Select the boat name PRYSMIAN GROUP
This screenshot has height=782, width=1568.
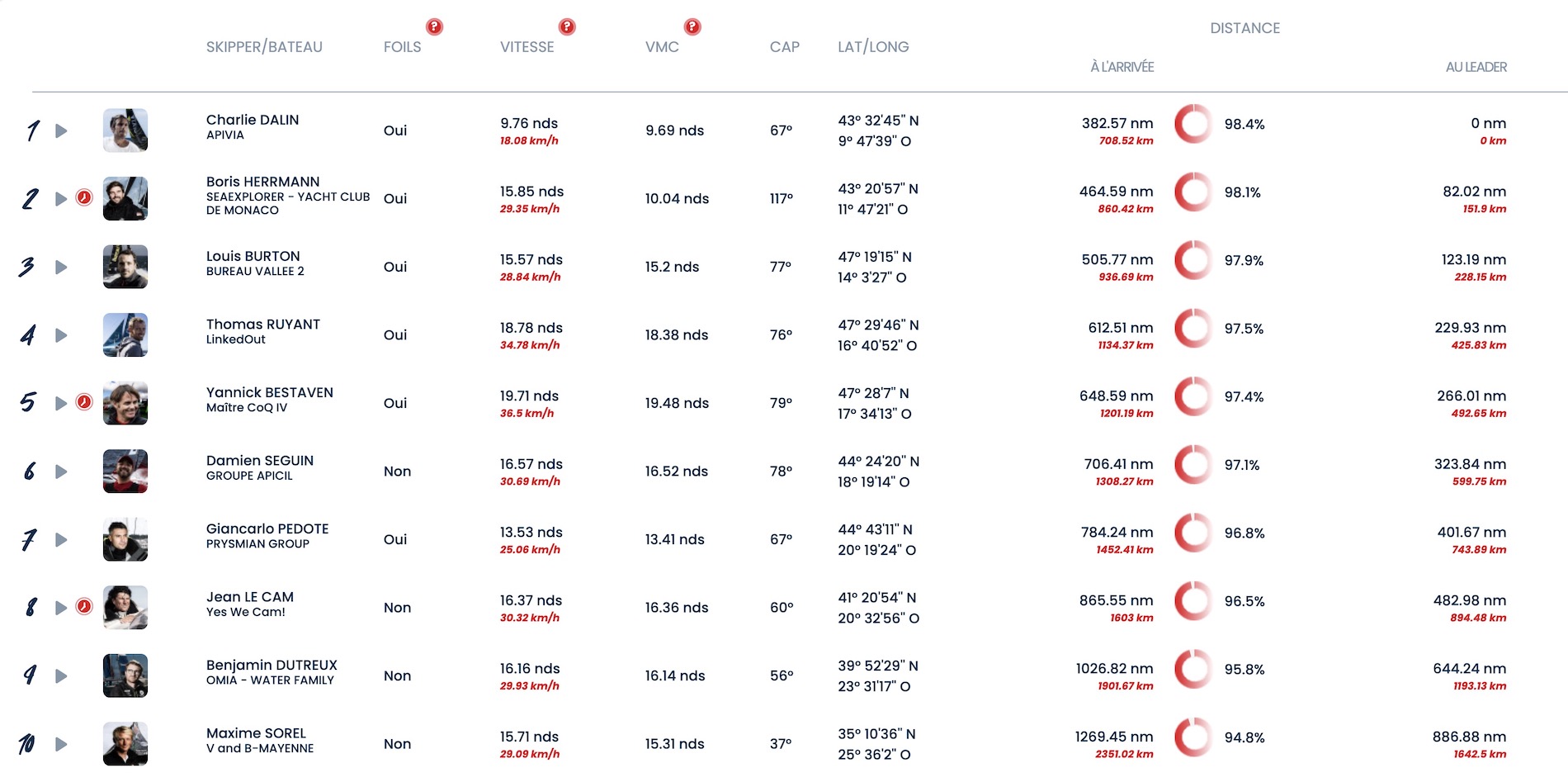(257, 544)
